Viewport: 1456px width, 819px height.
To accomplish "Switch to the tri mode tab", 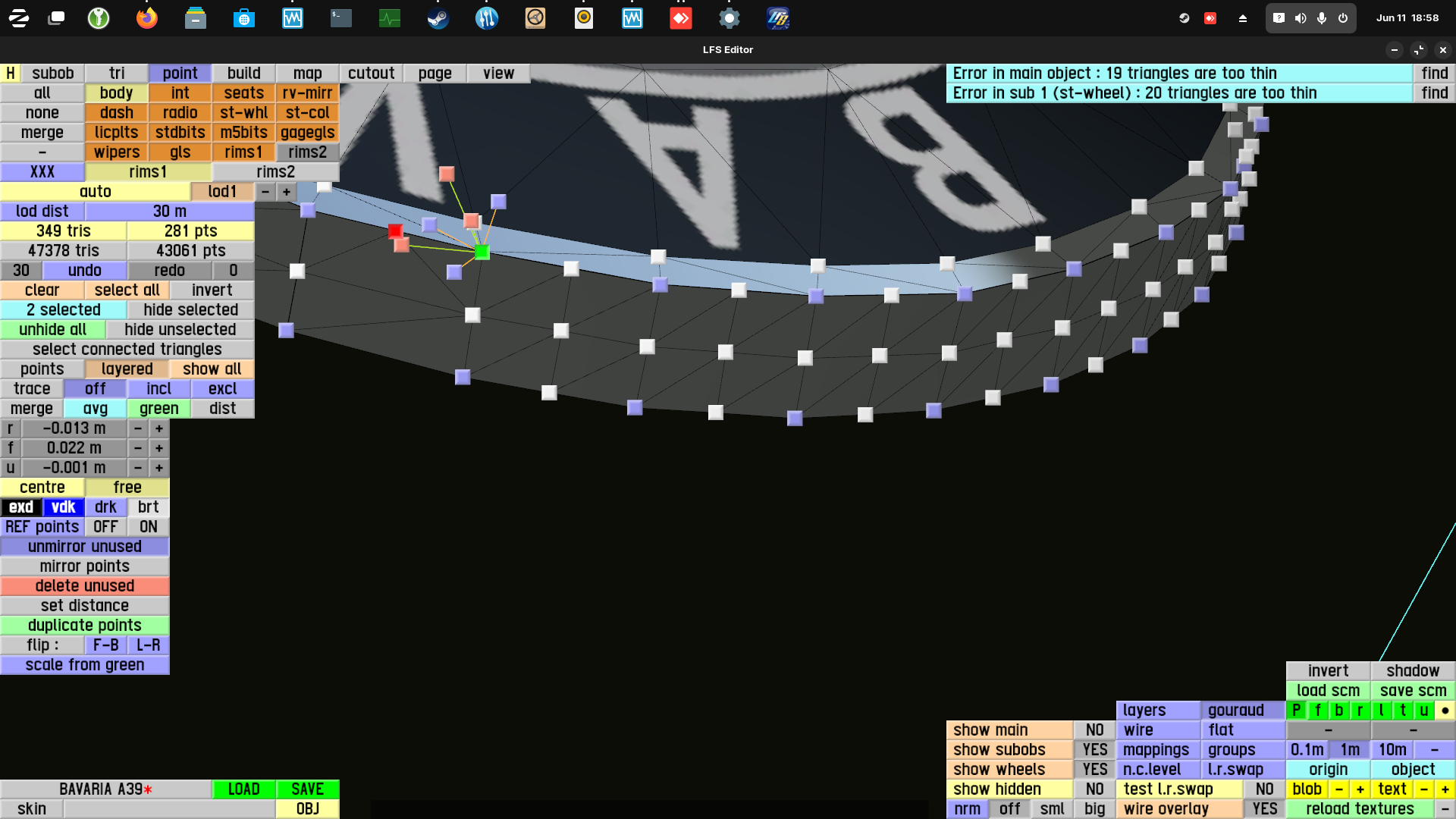I will [116, 73].
